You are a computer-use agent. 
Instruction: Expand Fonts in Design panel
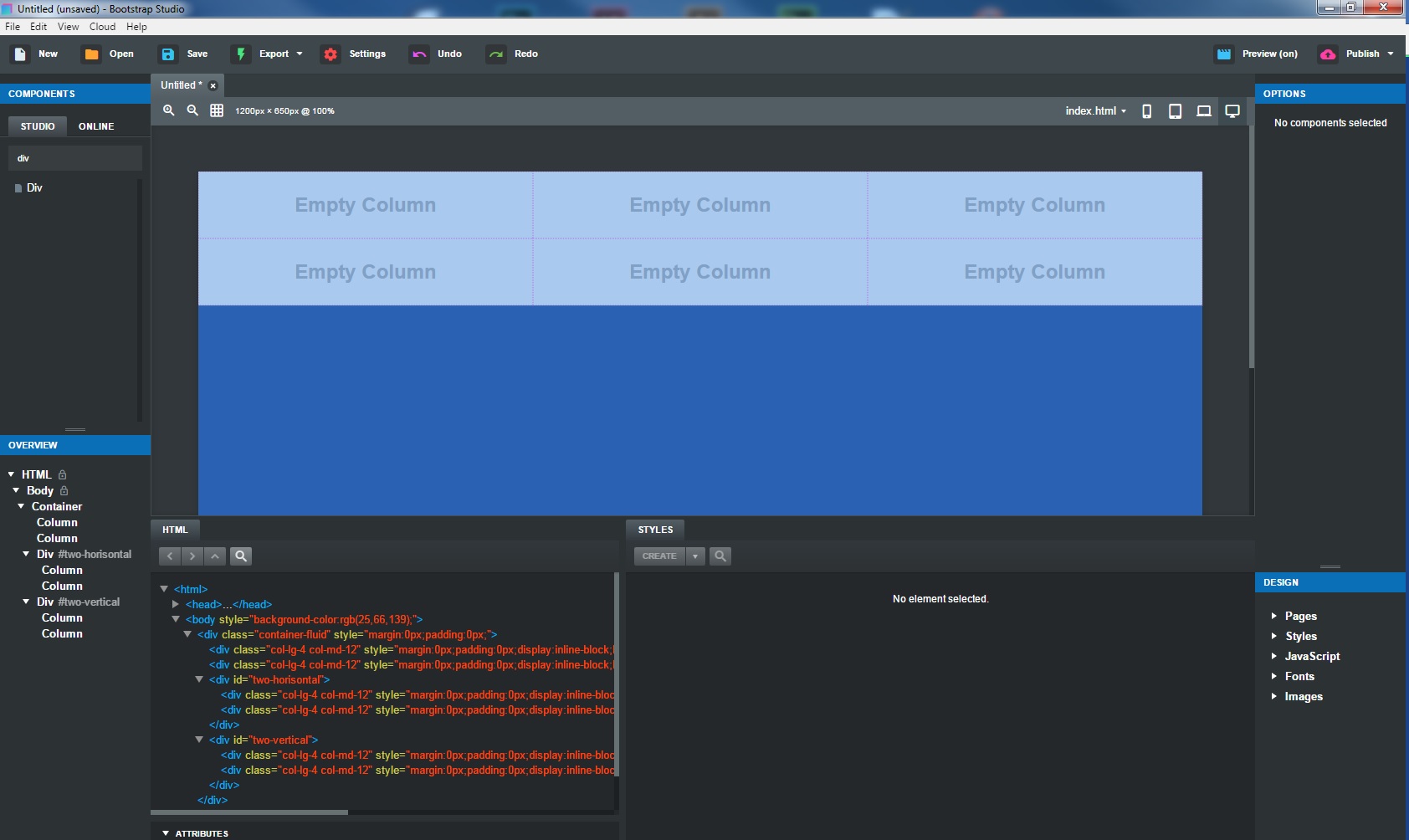coord(1274,676)
